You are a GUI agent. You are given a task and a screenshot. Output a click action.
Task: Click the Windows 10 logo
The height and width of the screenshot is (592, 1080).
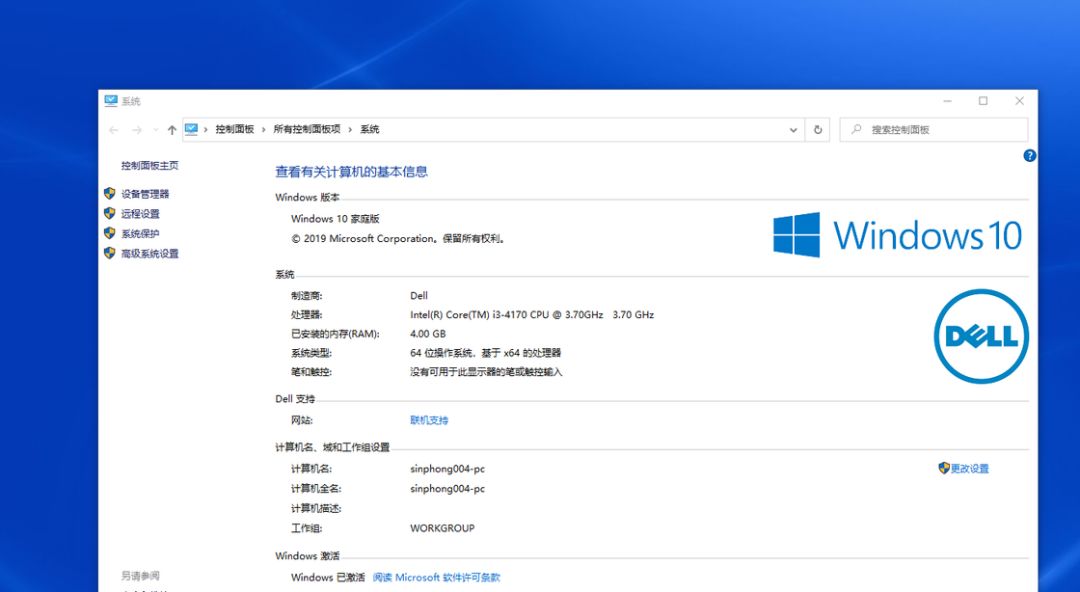click(x=897, y=235)
